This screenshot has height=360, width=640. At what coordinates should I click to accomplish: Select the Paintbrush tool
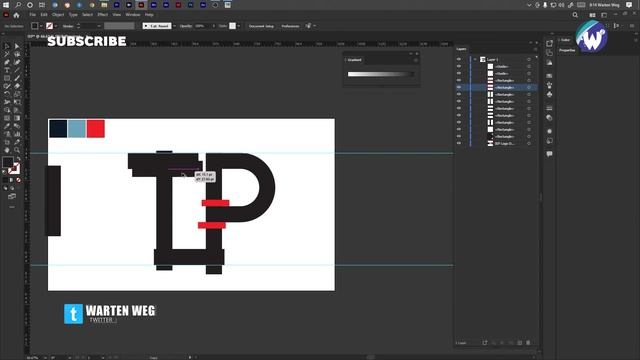point(17,78)
